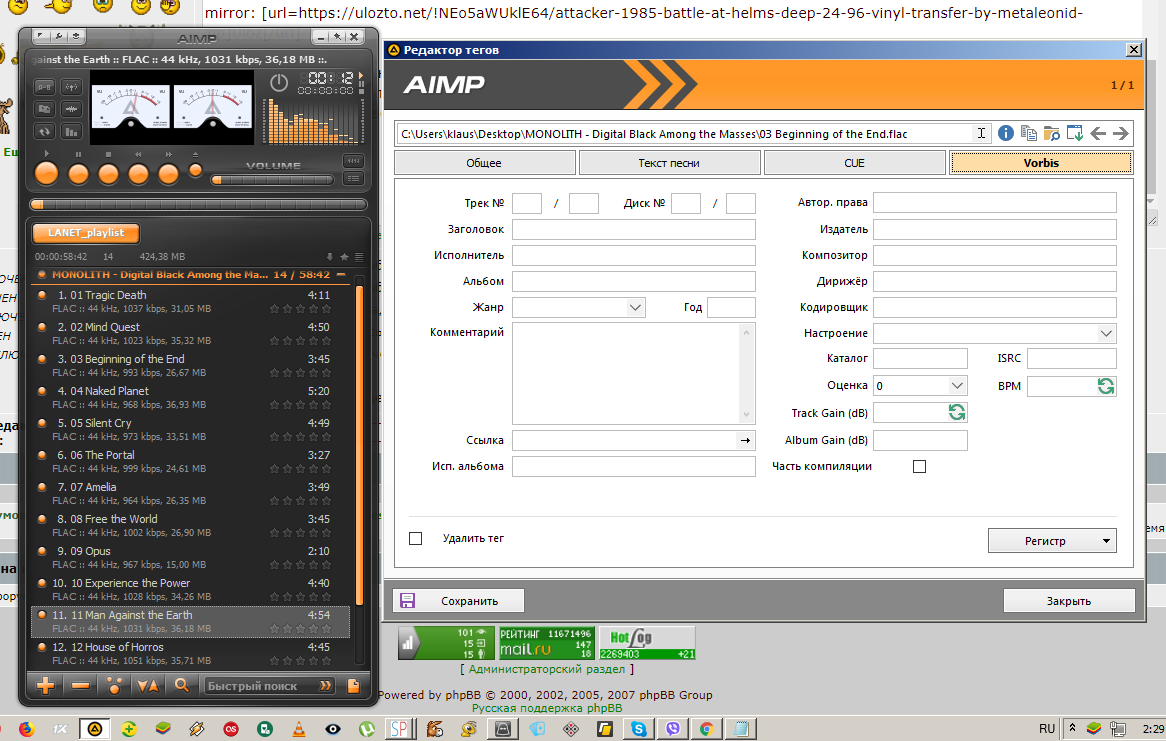Seek on the track position bar
The height and width of the screenshot is (741, 1166).
(198, 205)
